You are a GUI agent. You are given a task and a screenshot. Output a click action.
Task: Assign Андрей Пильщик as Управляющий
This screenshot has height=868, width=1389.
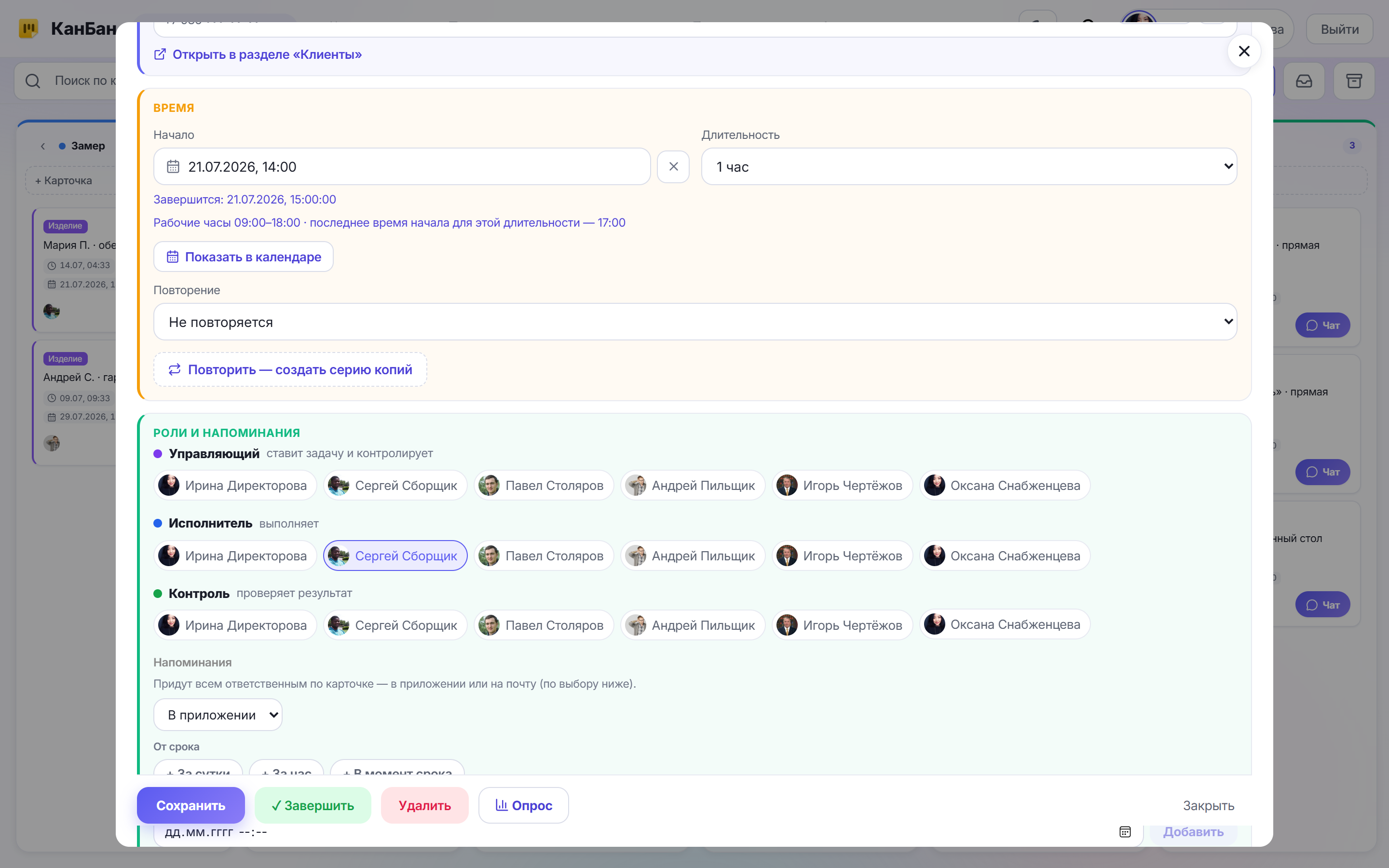tap(693, 486)
